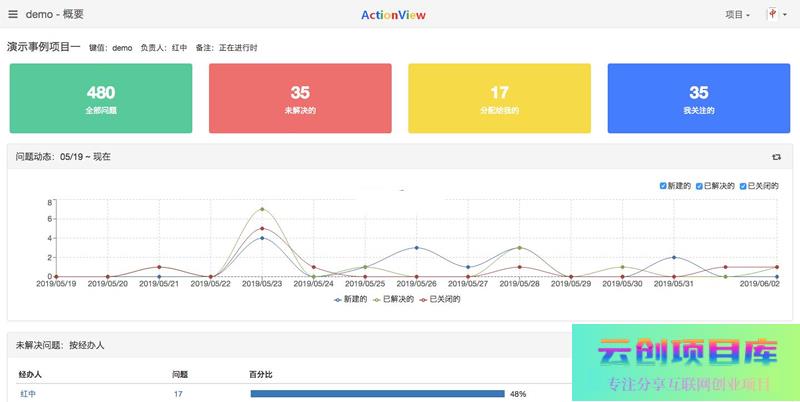Viewport: 800px width, 402px height.
Task: Click the 48% progress bar
Action: 378,394
